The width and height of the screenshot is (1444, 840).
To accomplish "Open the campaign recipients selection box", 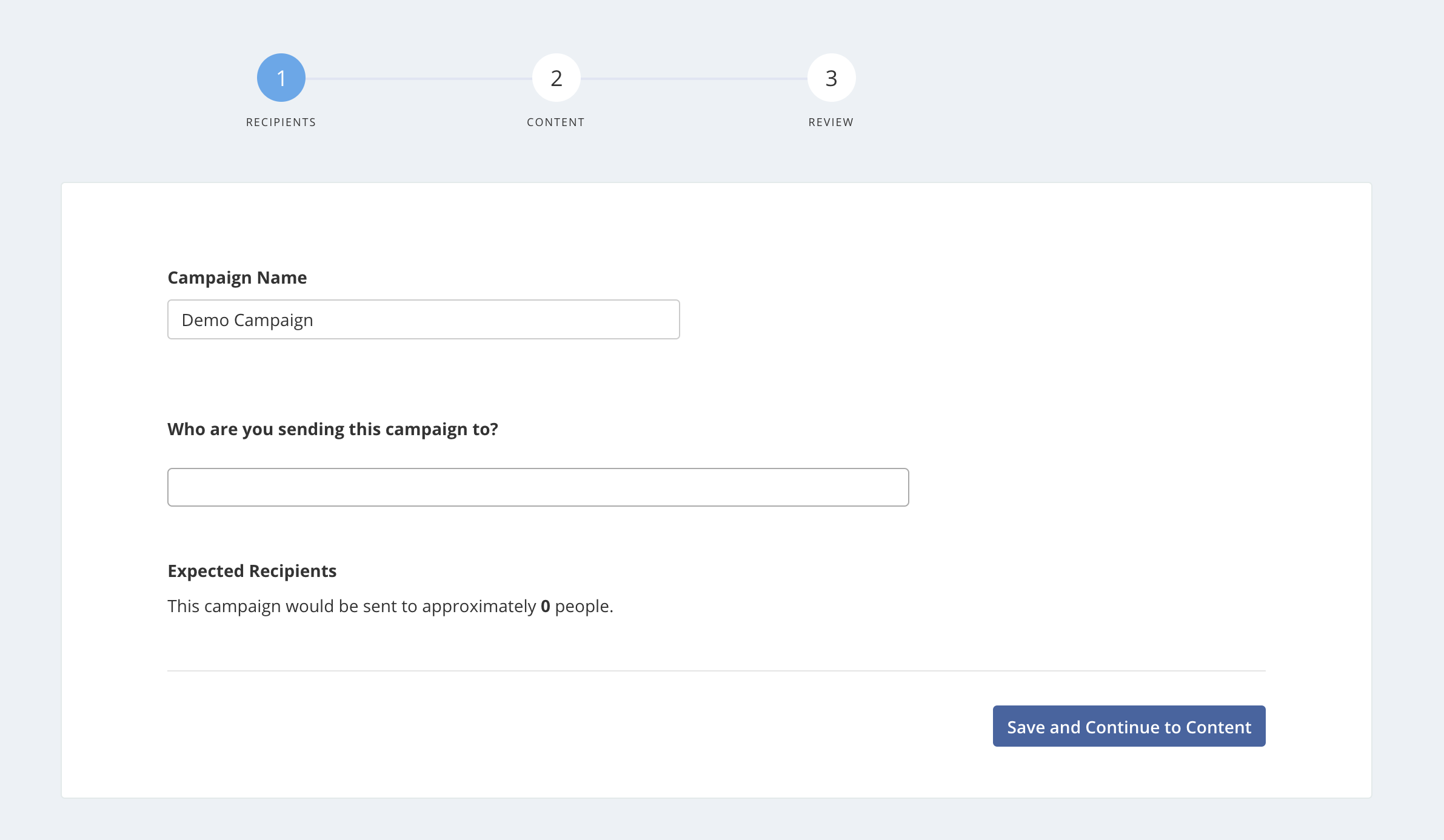I will [x=538, y=487].
